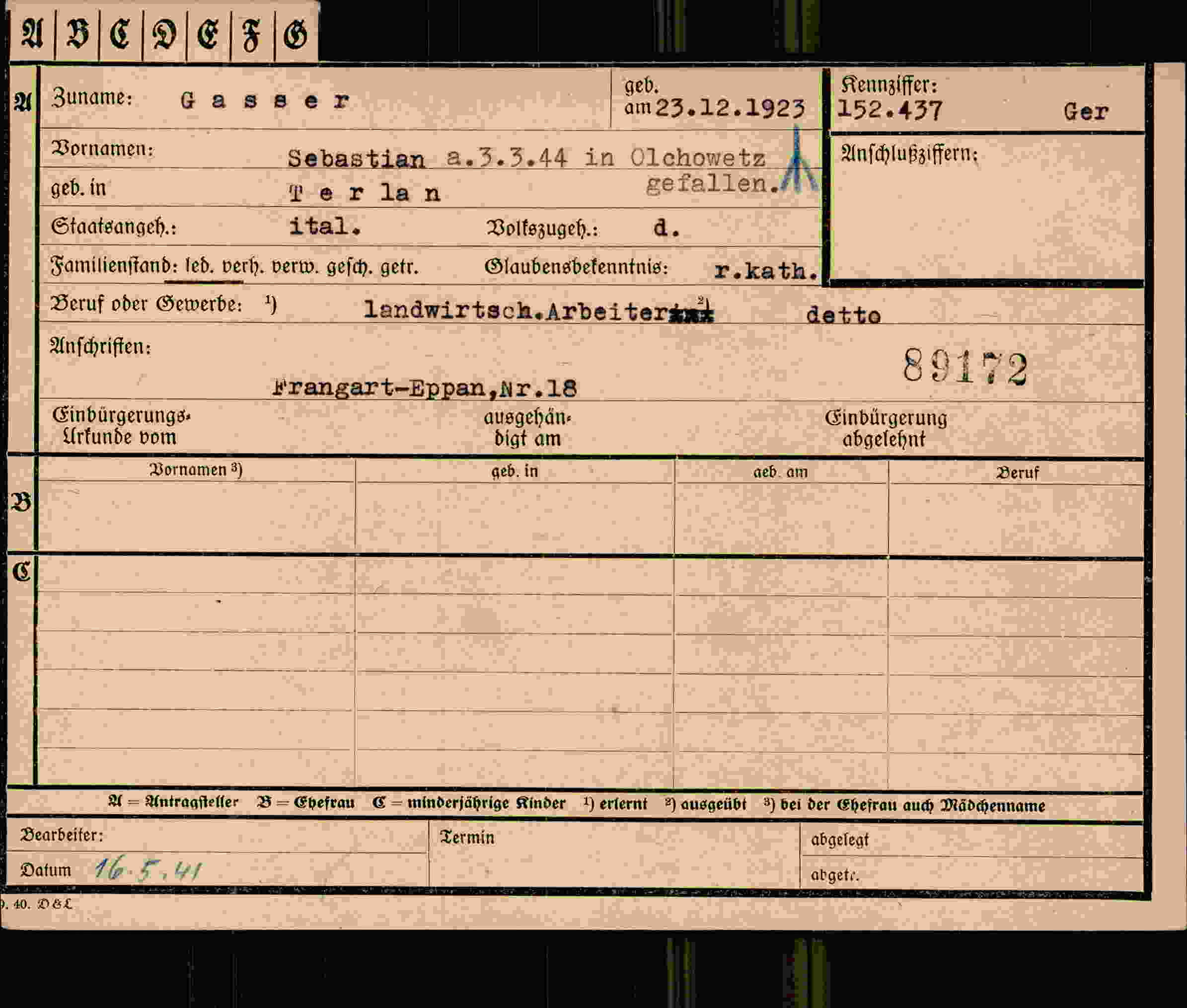Click the blue handwritten mark after the birth date
Screen dimensions: 1187x1008
799,159
